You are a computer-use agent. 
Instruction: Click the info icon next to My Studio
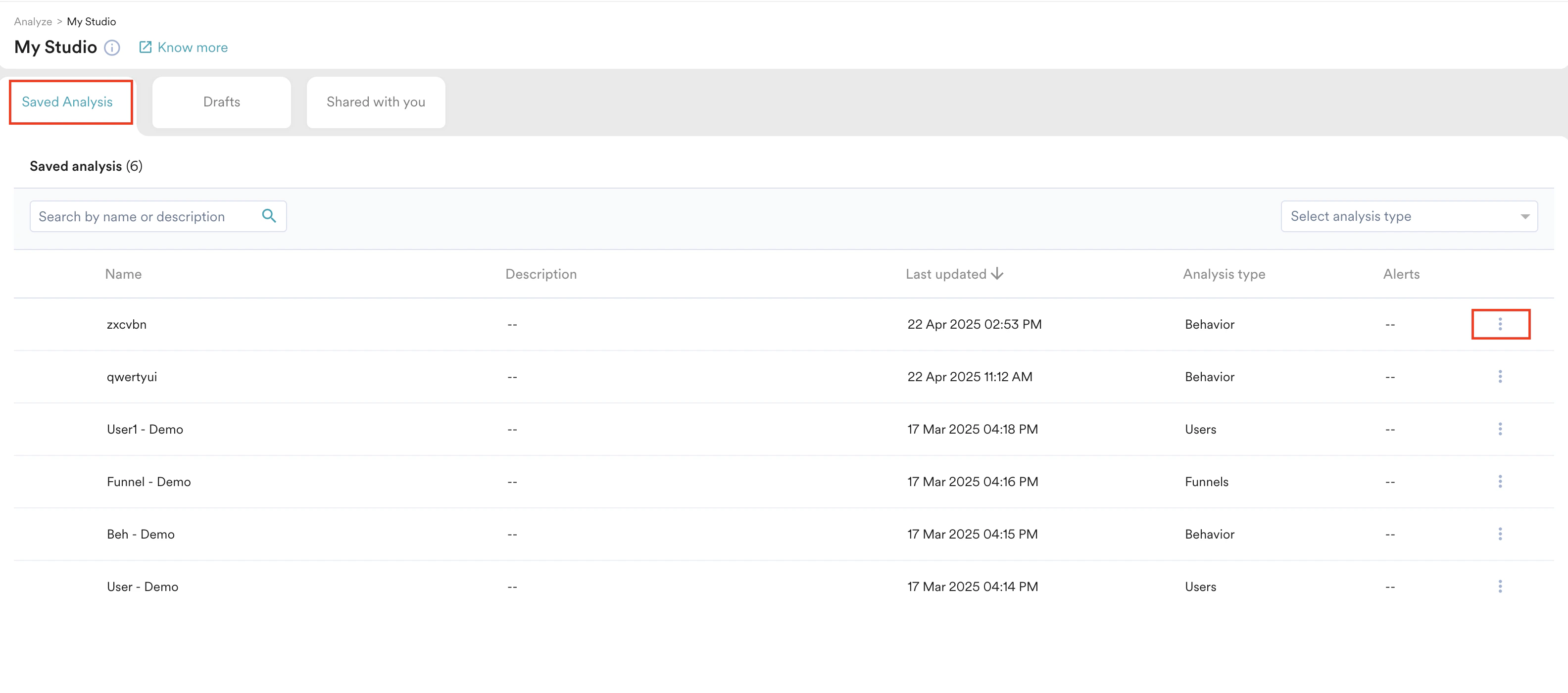pos(112,48)
